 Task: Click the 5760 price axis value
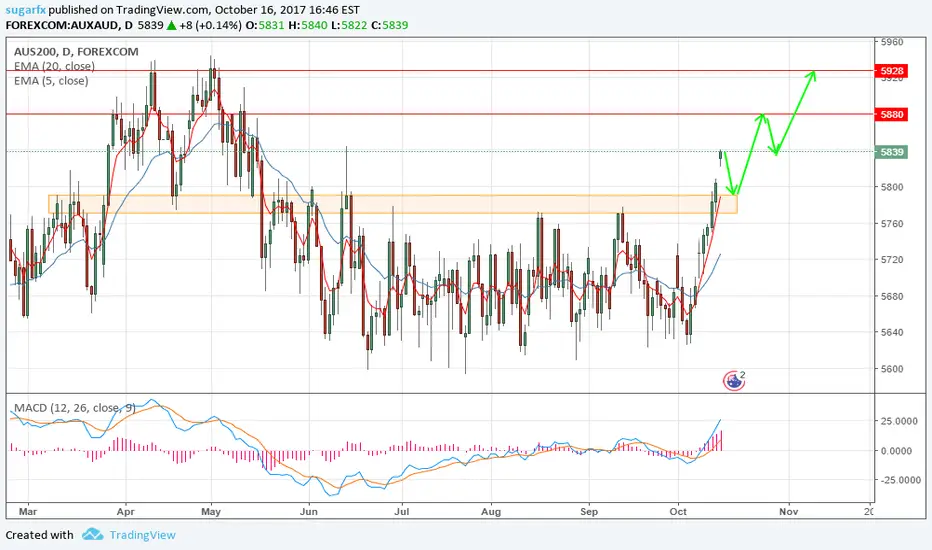click(x=892, y=224)
